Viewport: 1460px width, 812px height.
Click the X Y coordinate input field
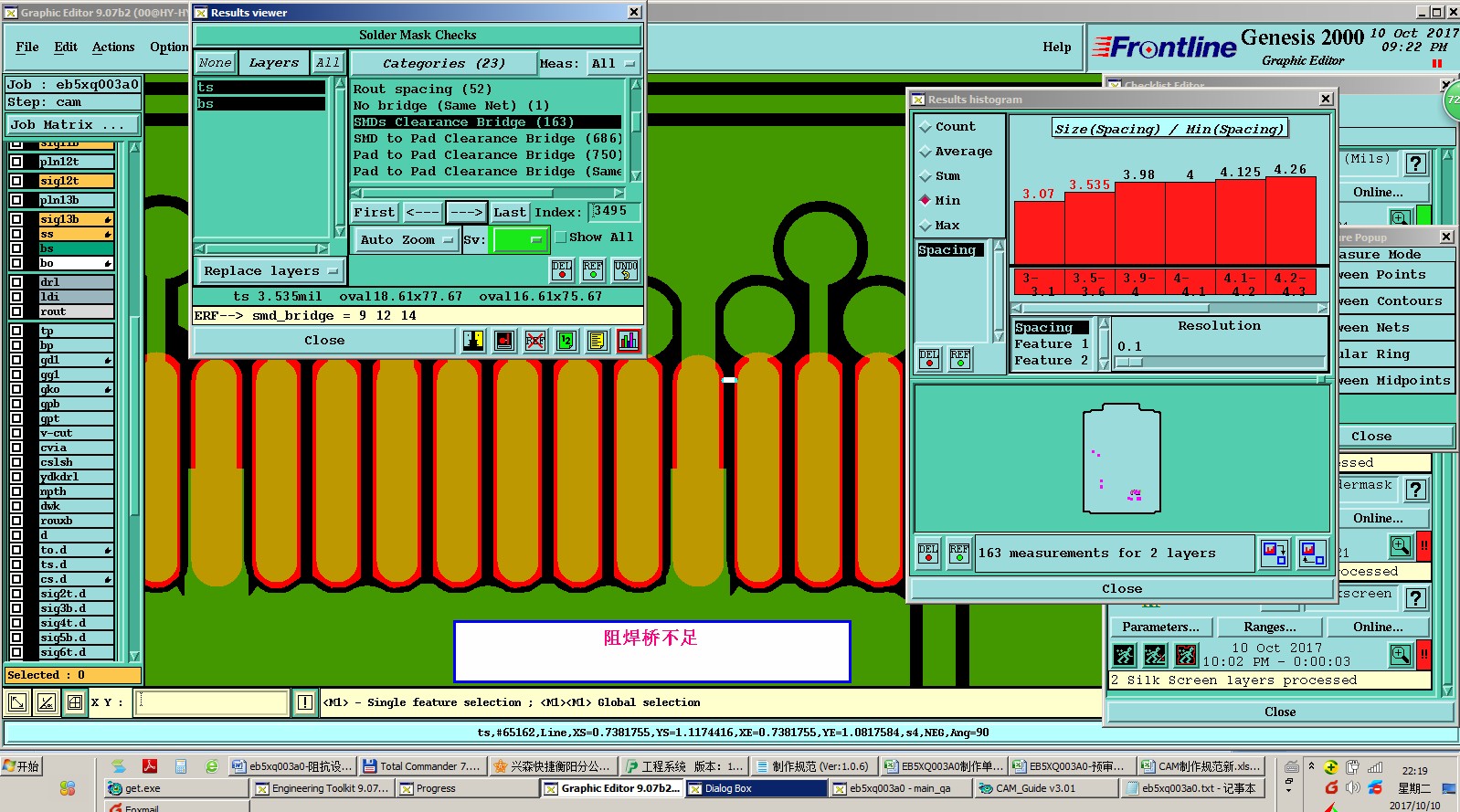212,702
